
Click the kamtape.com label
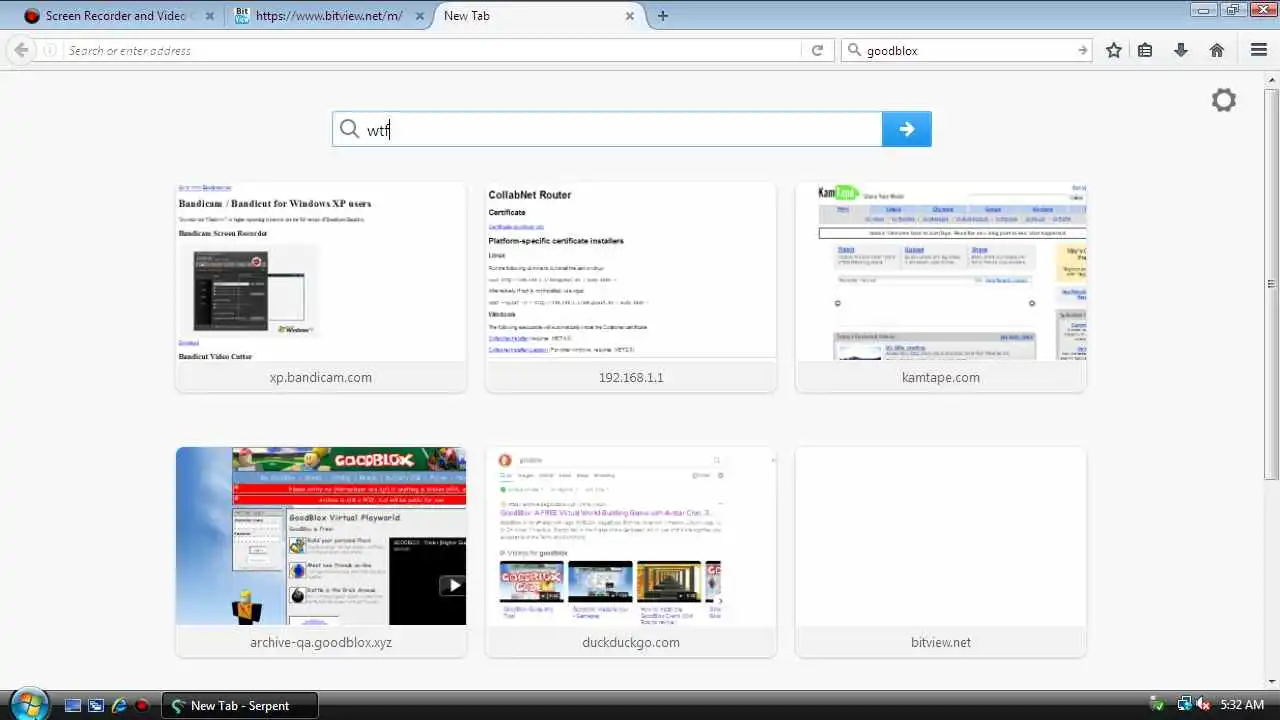point(941,377)
